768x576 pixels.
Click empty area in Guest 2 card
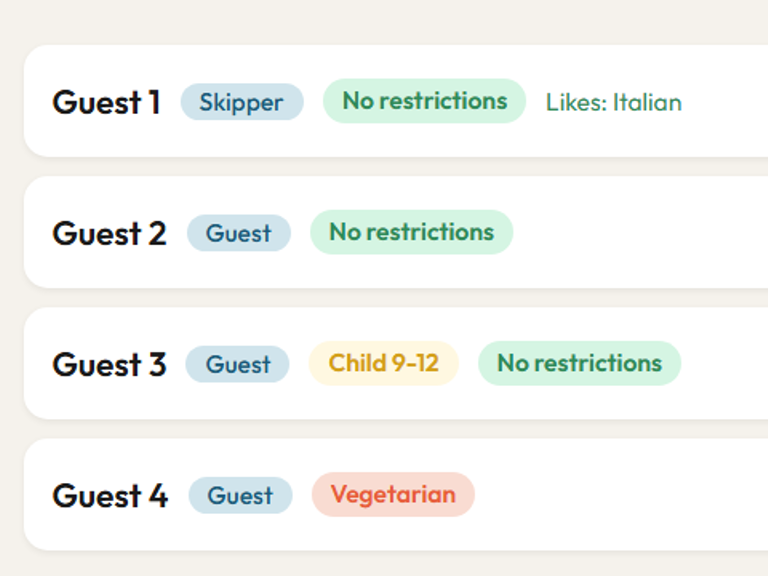click(x=640, y=233)
